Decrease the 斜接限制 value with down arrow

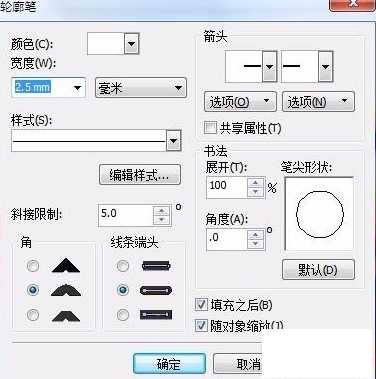[162, 220]
